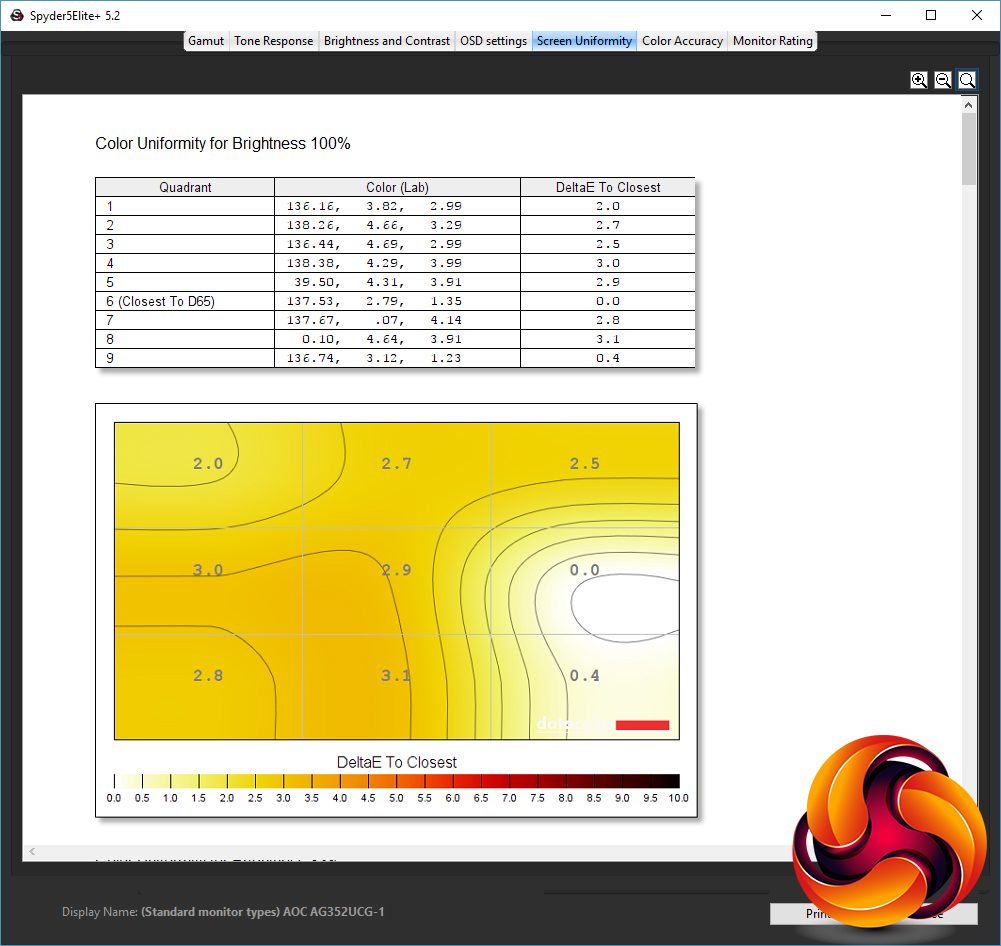Close the Spyder5Elite window
1001x946 pixels.
tap(977, 15)
